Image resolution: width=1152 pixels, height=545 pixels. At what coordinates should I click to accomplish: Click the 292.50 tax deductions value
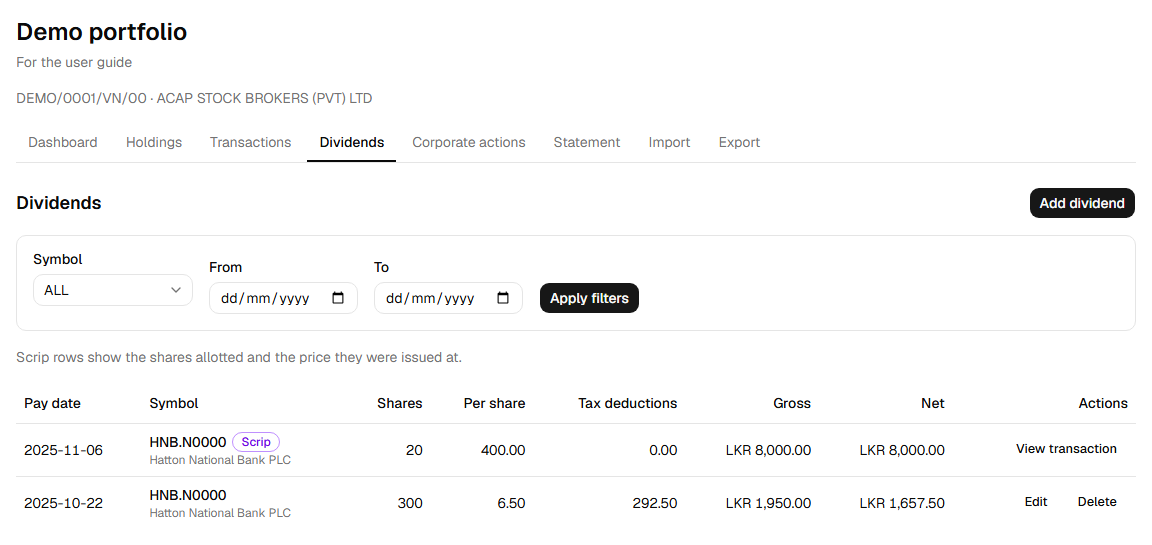(655, 503)
